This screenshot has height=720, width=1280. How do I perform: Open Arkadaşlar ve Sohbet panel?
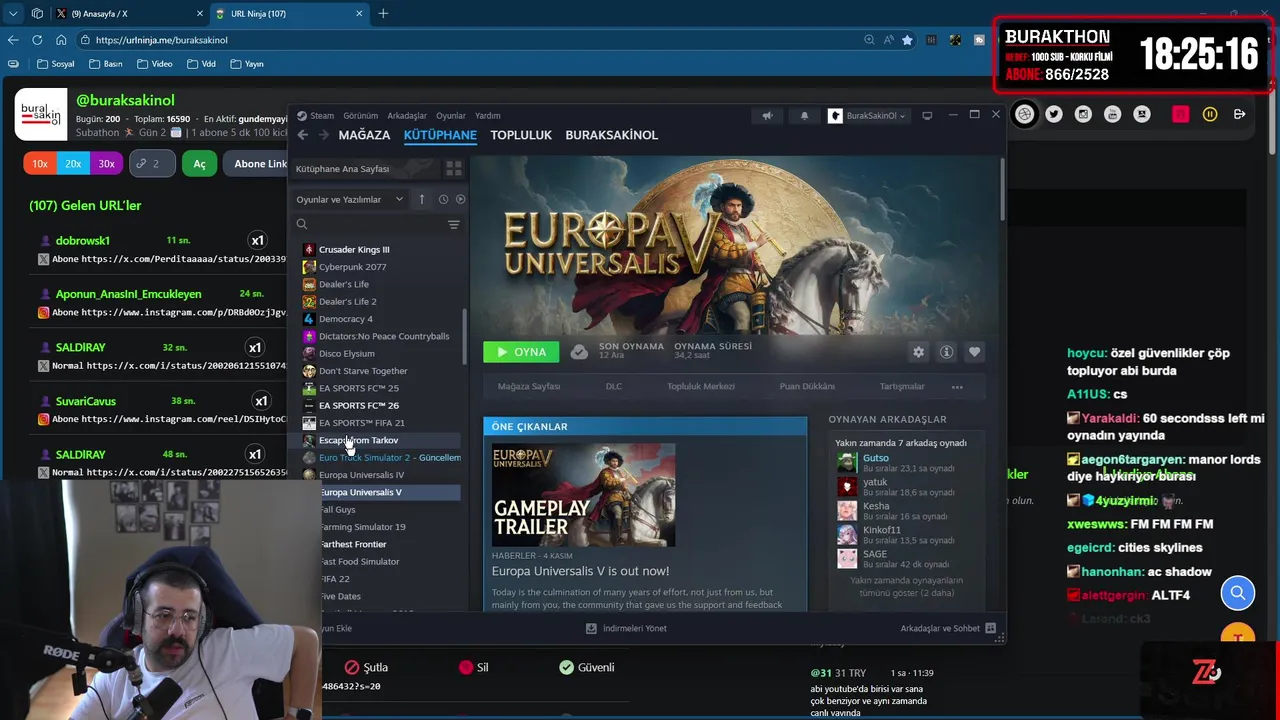point(948,628)
